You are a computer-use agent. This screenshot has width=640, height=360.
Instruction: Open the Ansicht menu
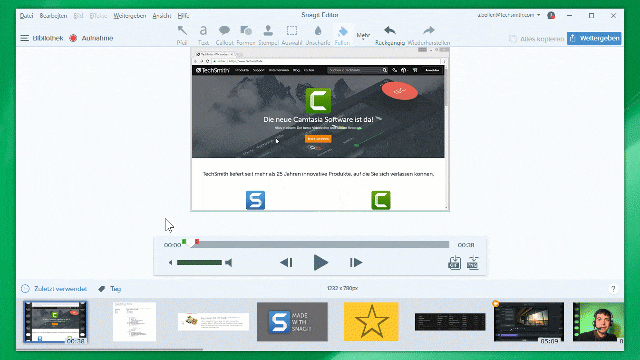162,16
